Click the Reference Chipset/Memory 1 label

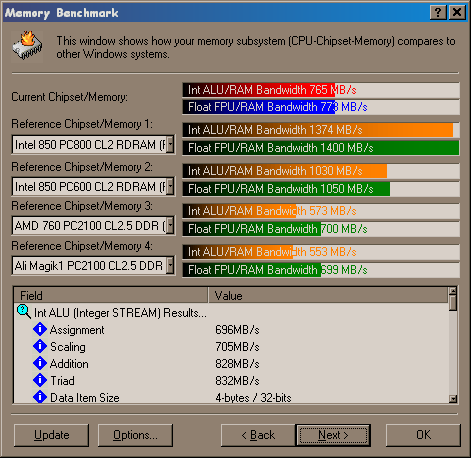click(x=82, y=124)
